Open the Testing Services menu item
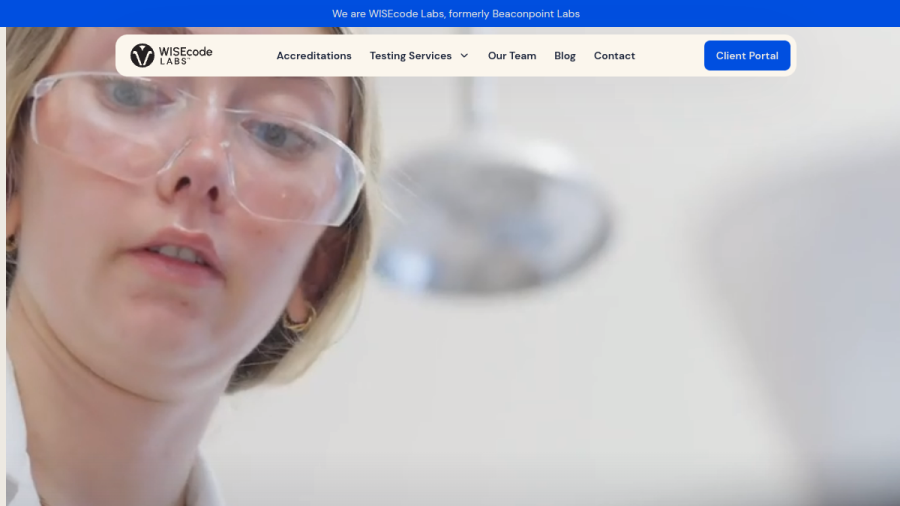This screenshot has height=506, width=900. point(410,56)
